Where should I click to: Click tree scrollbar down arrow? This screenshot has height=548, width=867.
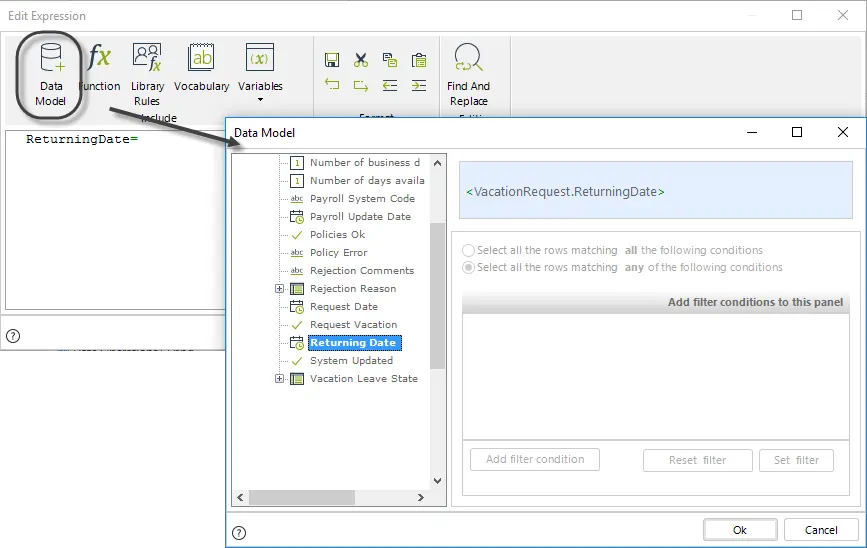click(437, 481)
